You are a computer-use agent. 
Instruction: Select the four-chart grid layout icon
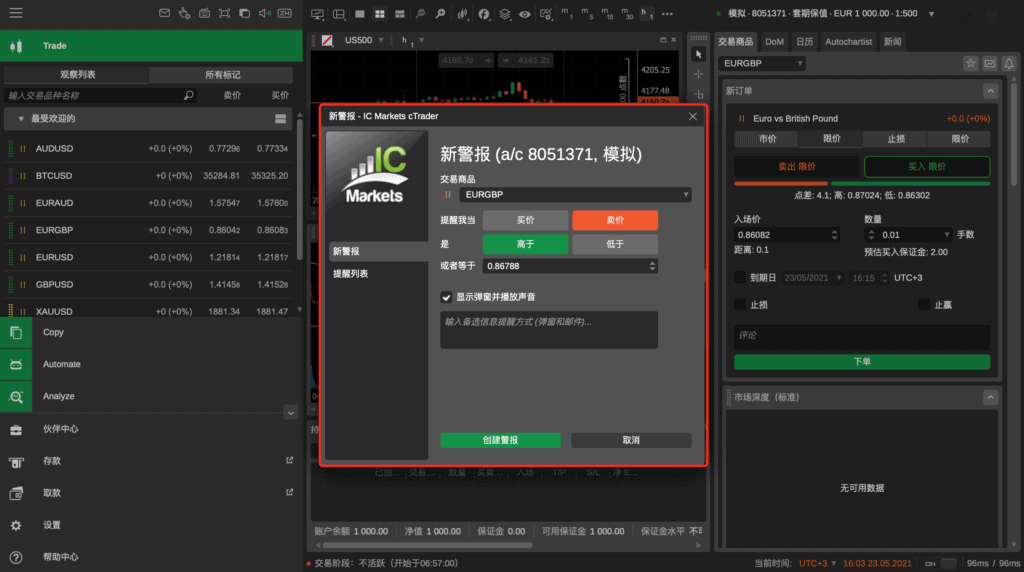tap(380, 14)
